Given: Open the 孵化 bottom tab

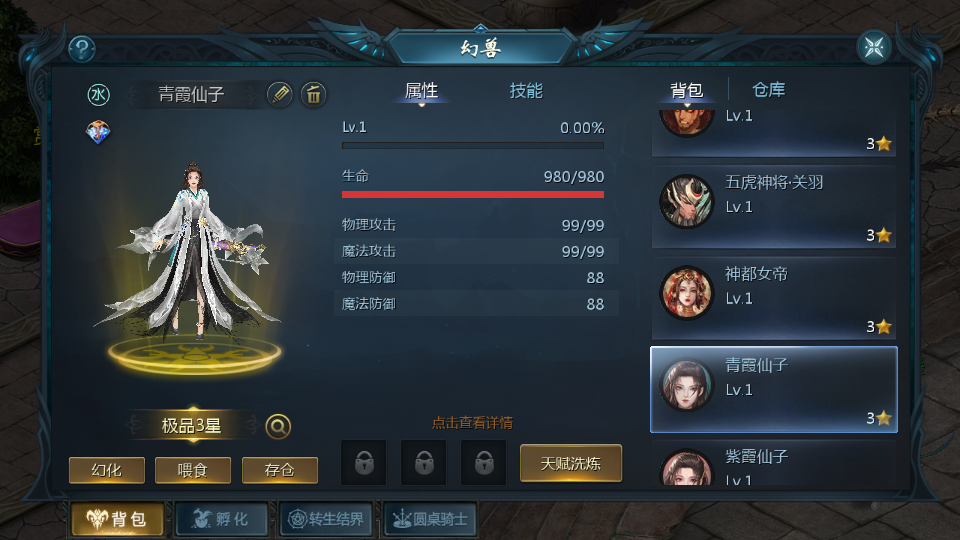Looking at the screenshot, I should [x=222, y=519].
